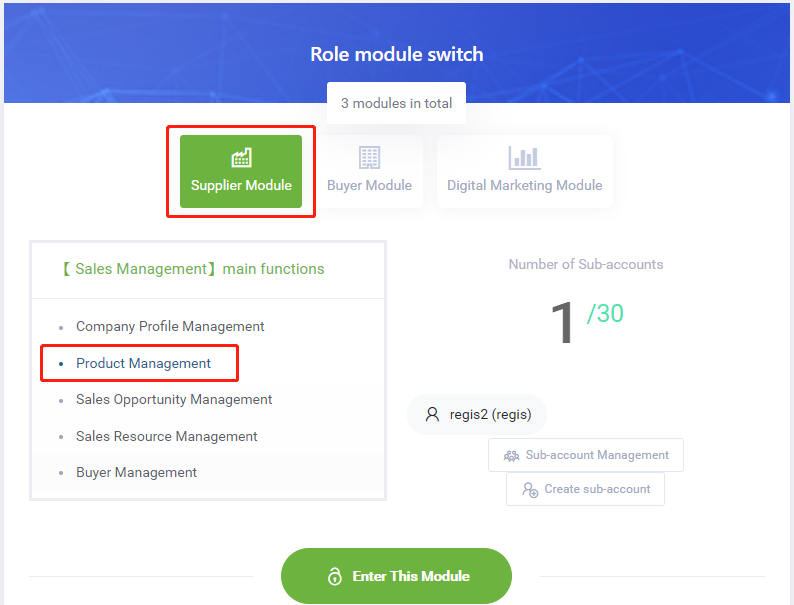Open the Digital Marketing Module tab
Screen dimensions: 794x605
[x=524, y=171]
